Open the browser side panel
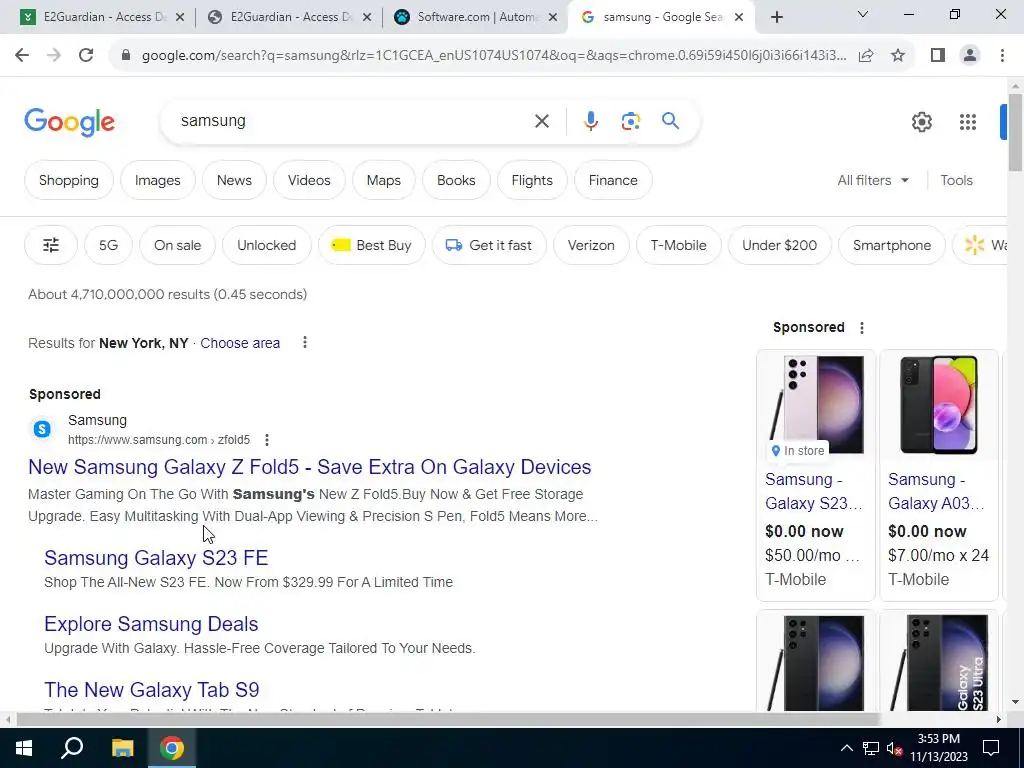This screenshot has height=768, width=1024. point(938,56)
